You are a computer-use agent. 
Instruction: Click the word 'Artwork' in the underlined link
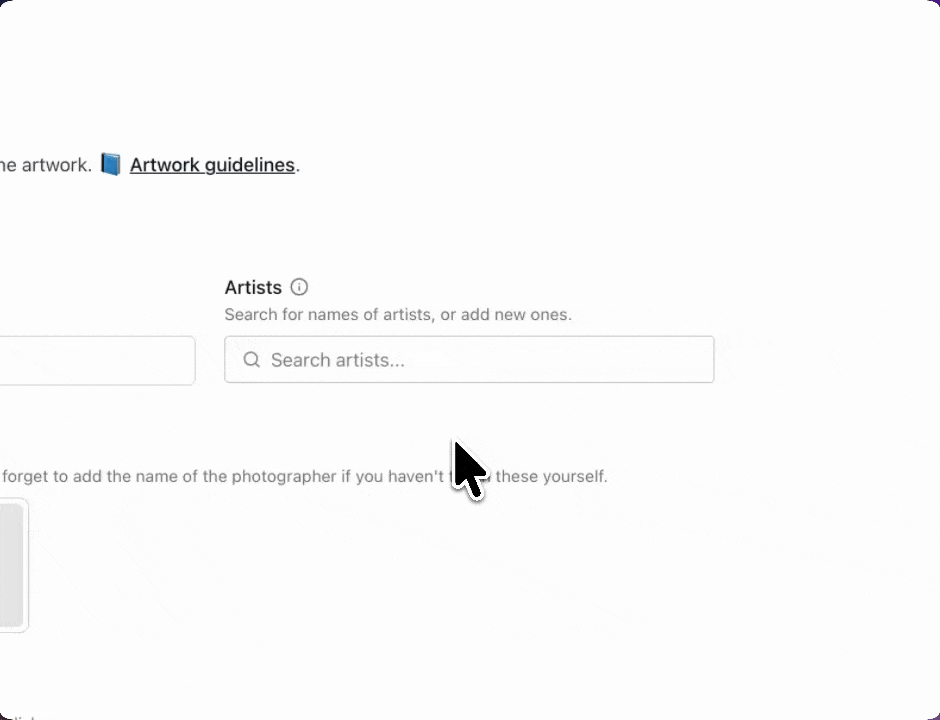(x=165, y=165)
